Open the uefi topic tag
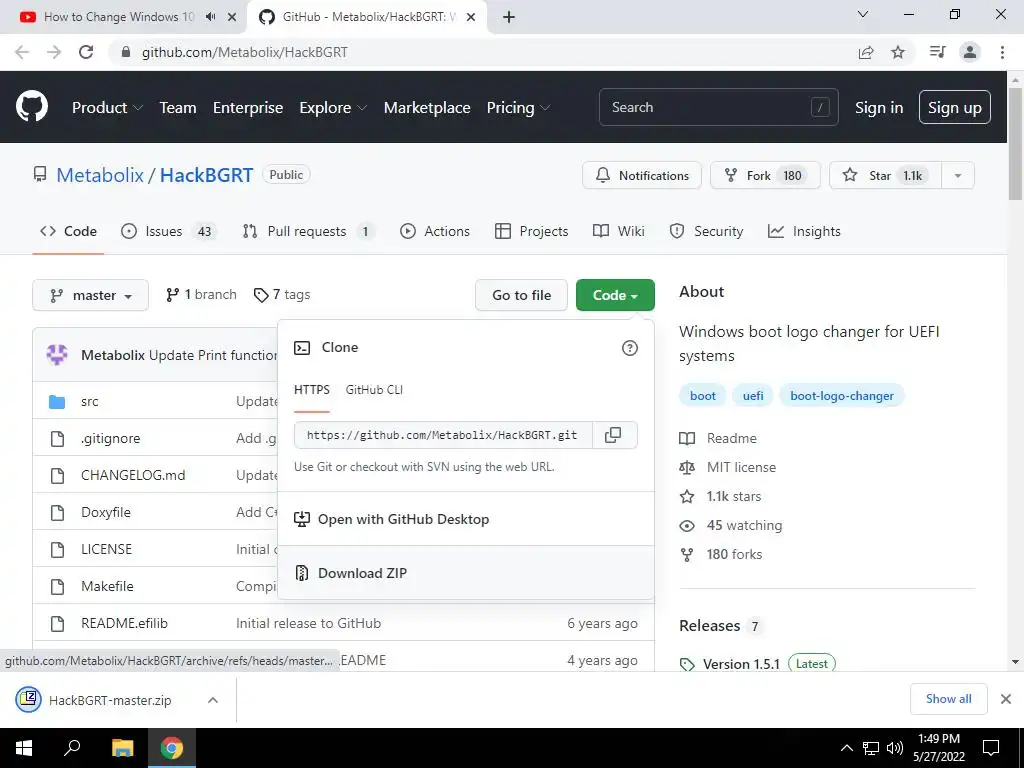This screenshot has height=768, width=1024. pyautogui.click(x=753, y=396)
